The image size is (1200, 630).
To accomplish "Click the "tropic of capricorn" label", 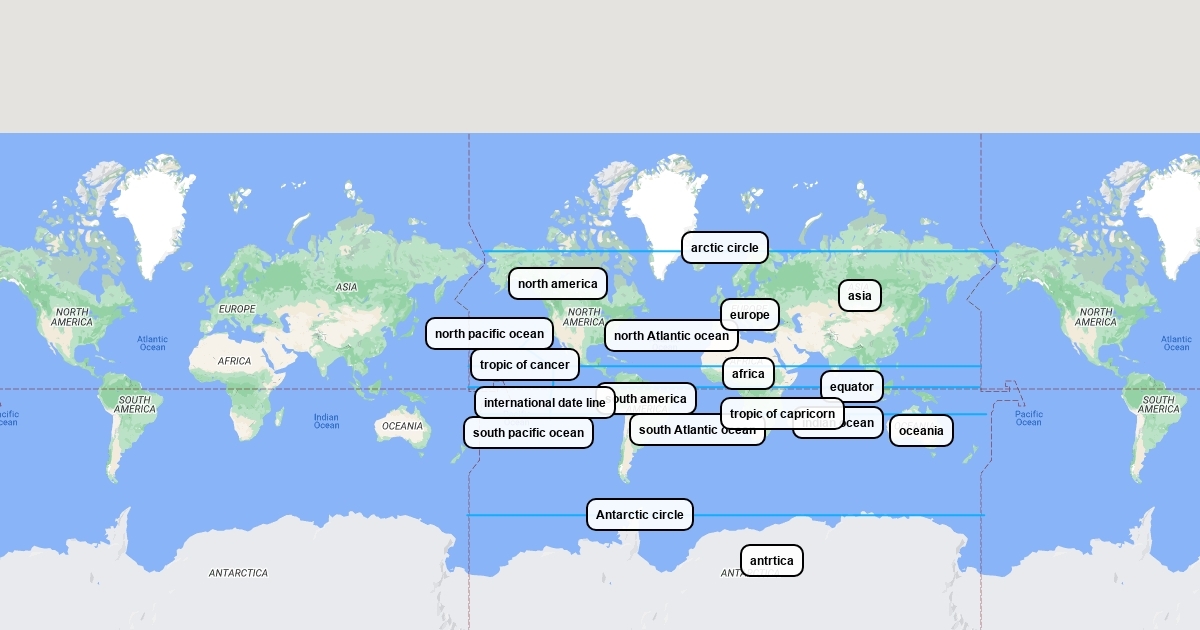I will click(782, 414).
